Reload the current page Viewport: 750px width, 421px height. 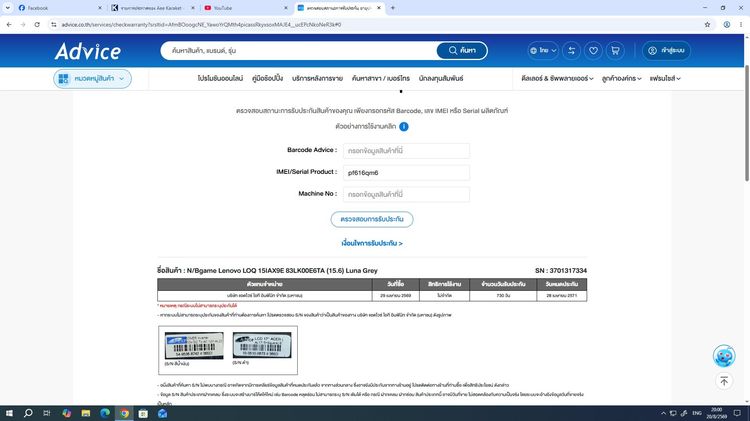pyautogui.click(x=37, y=24)
